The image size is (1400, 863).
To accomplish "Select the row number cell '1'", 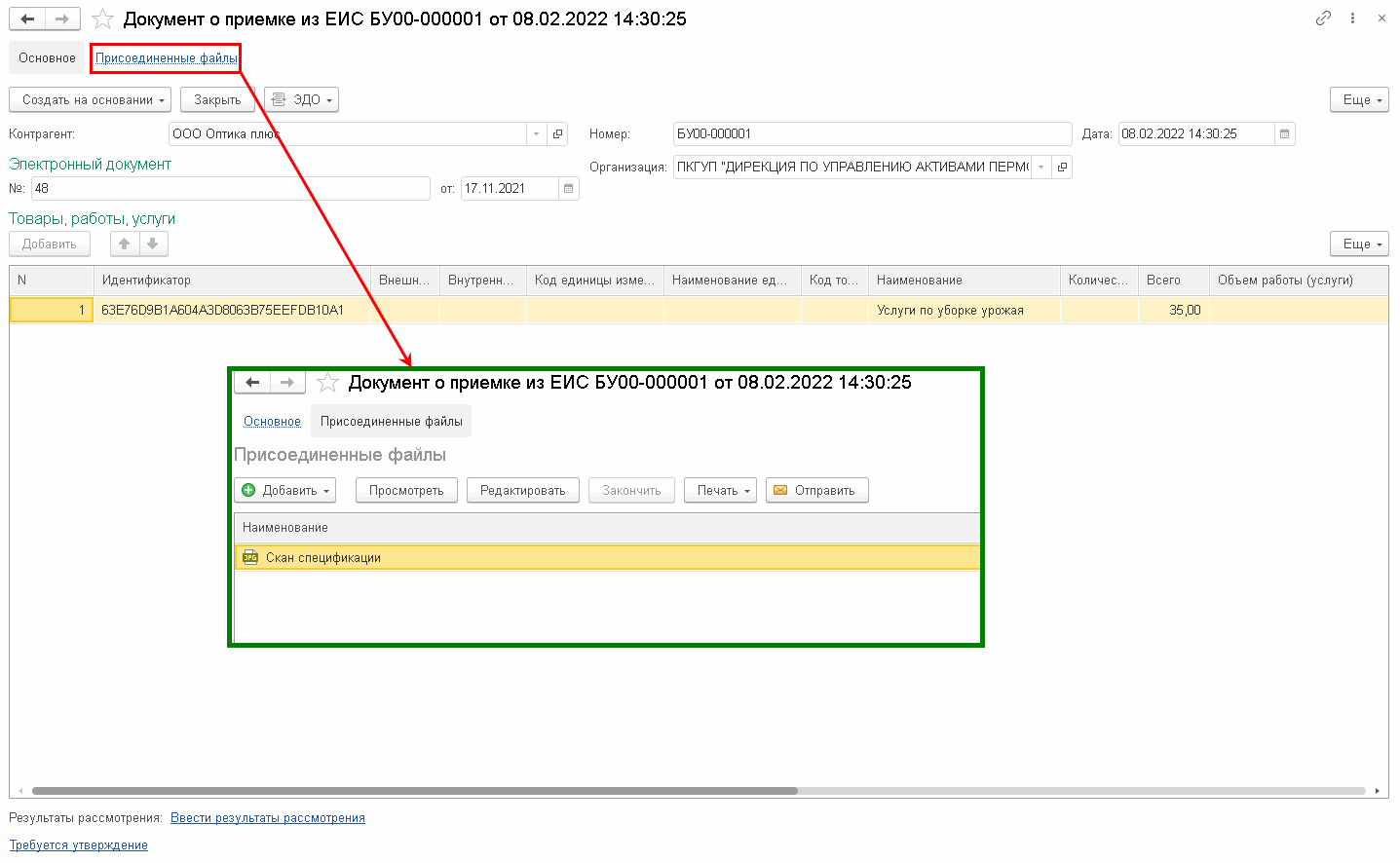I will [x=52, y=310].
